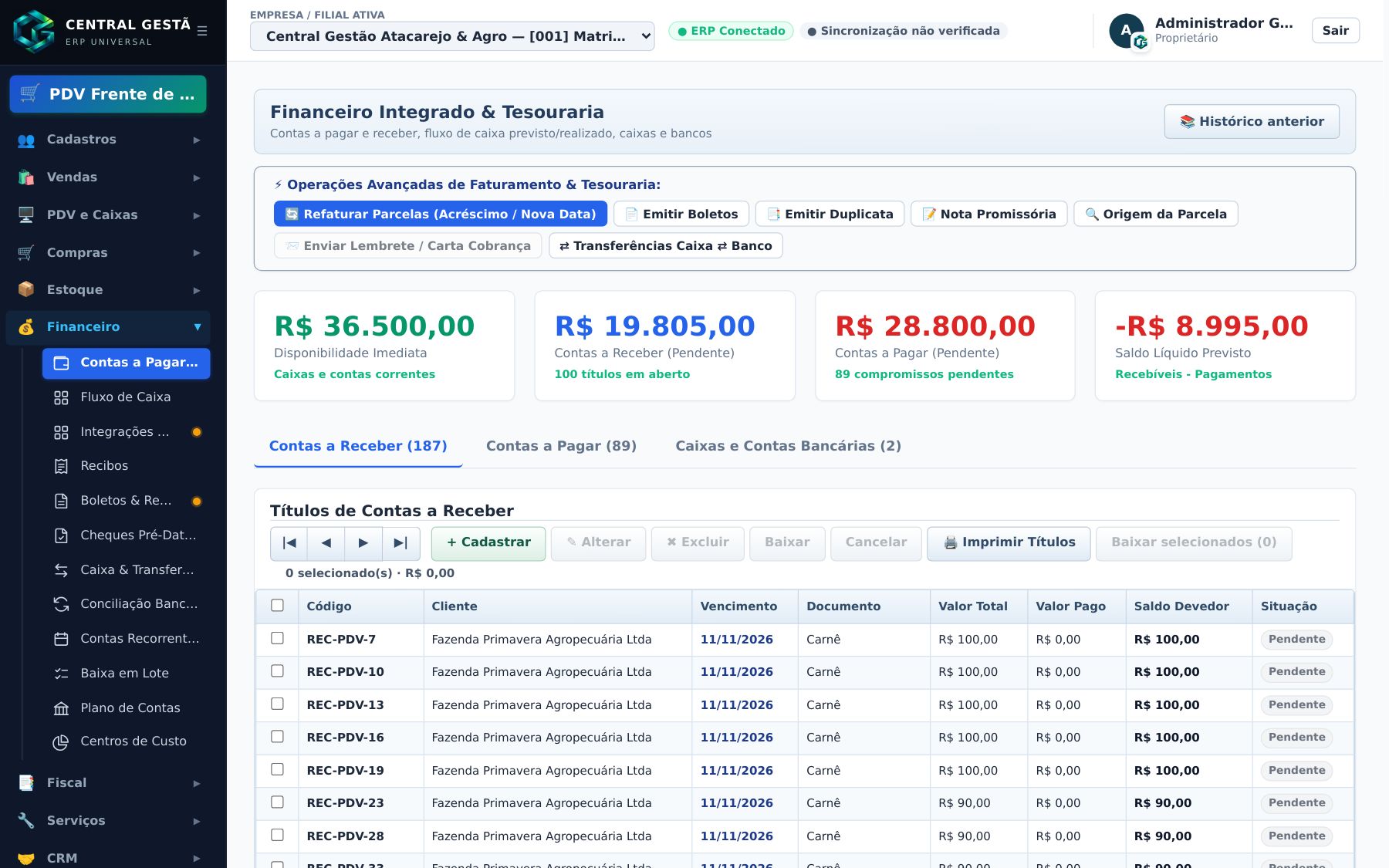Check the REC-PDV-13 row checkbox
1389x868 pixels.
[x=278, y=704]
